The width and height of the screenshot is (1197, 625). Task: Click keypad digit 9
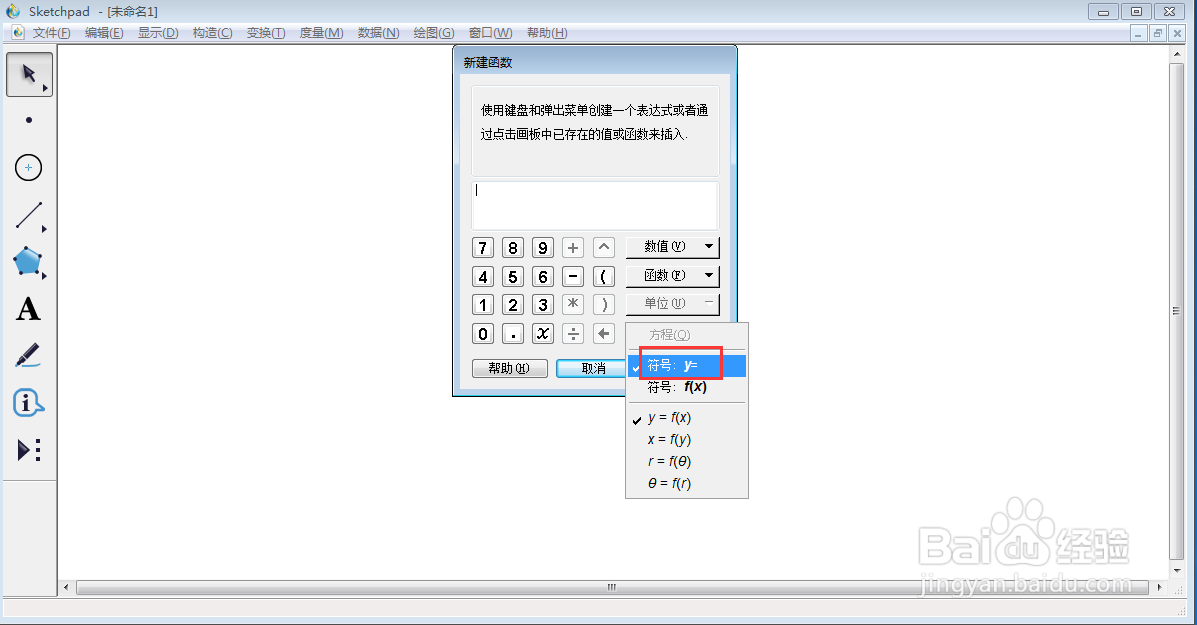[x=543, y=248]
